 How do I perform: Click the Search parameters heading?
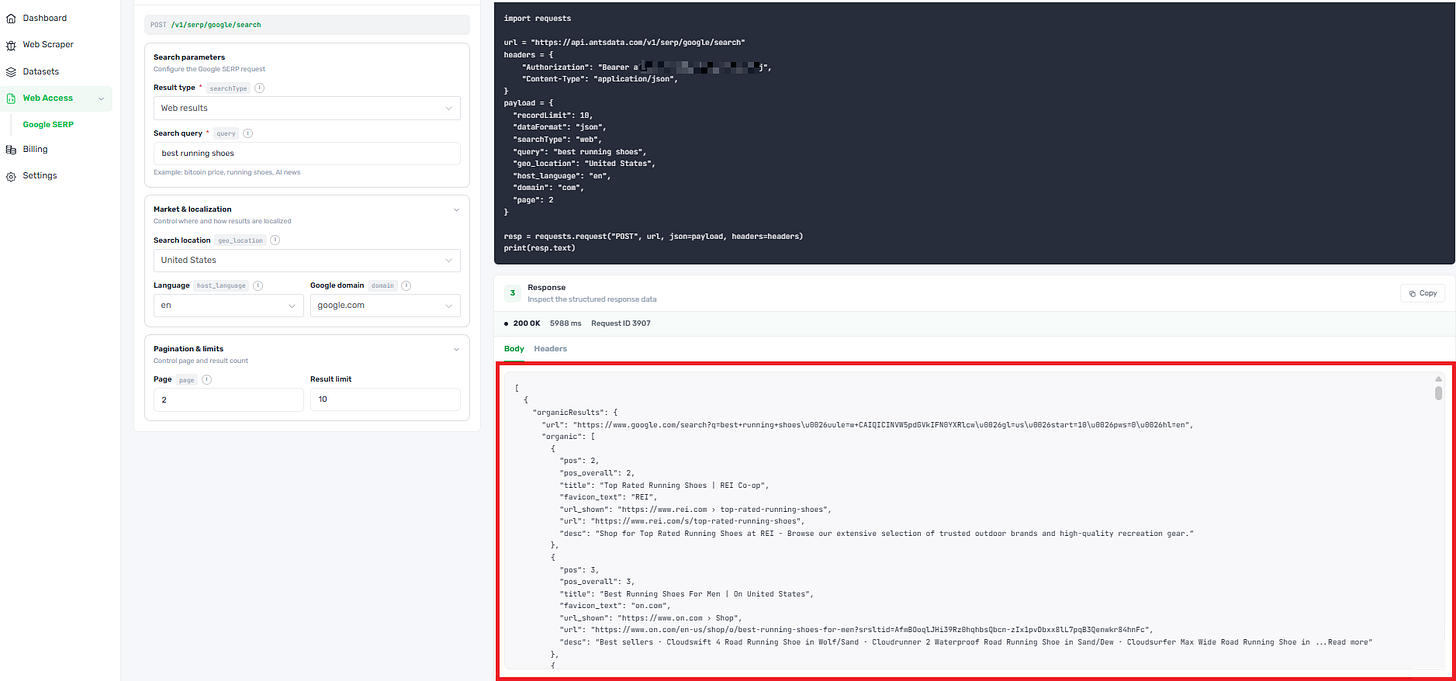click(189, 57)
